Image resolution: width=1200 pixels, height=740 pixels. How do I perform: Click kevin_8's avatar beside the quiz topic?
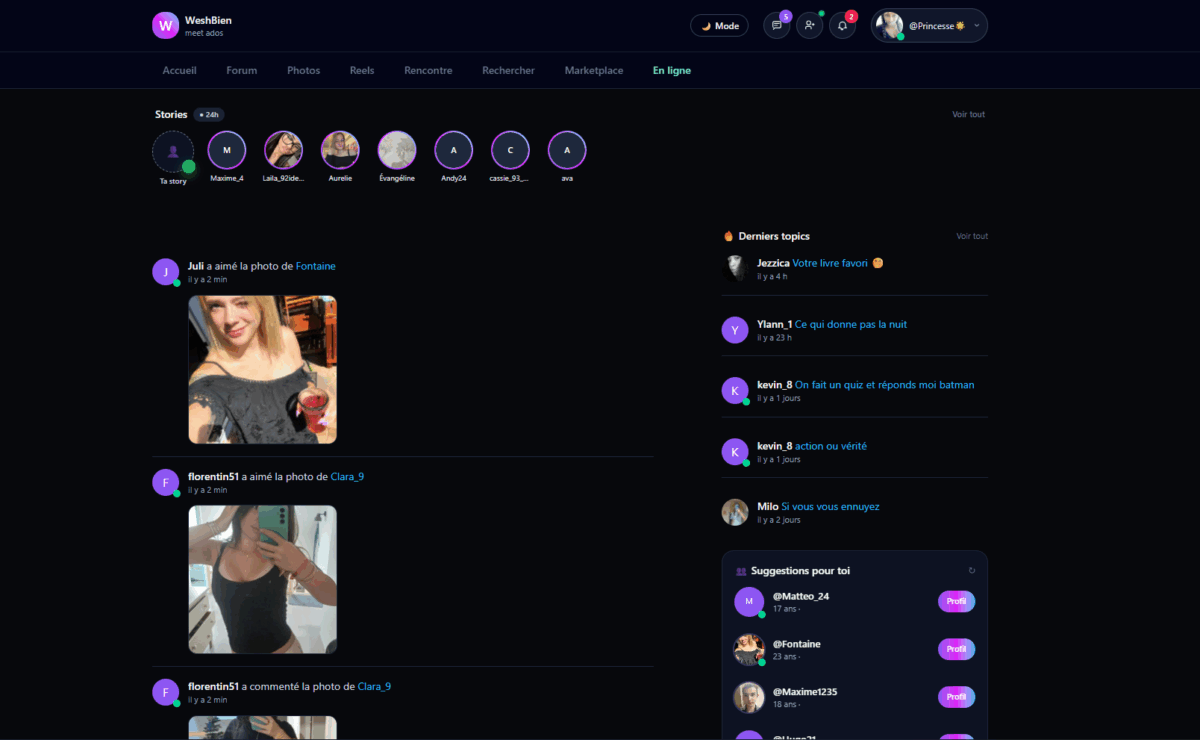[735, 391]
